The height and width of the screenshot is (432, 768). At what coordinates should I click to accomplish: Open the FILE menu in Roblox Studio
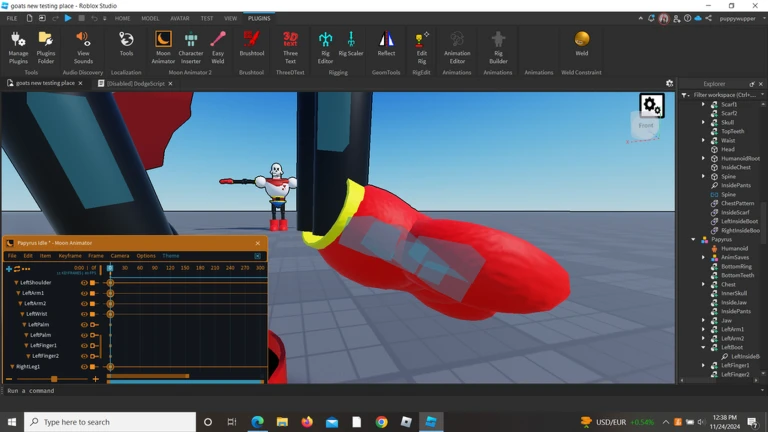pyautogui.click(x=12, y=18)
